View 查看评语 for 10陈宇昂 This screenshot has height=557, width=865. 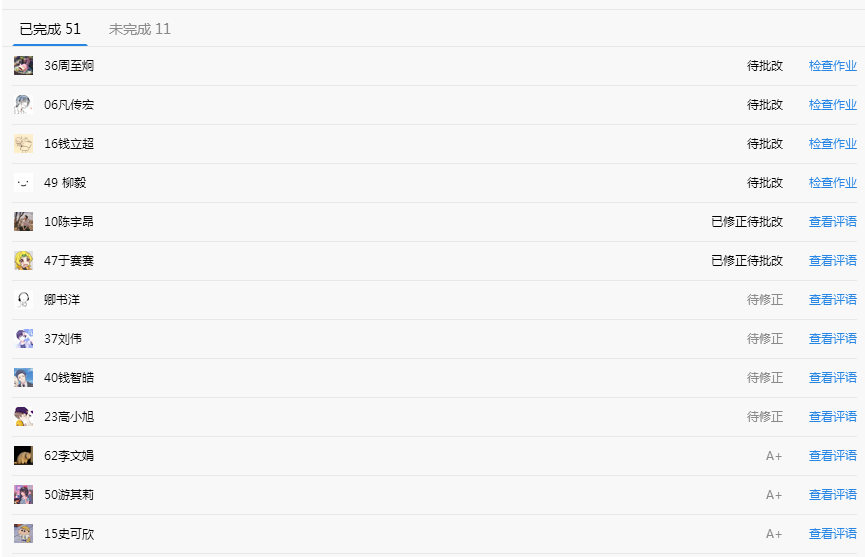point(832,222)
